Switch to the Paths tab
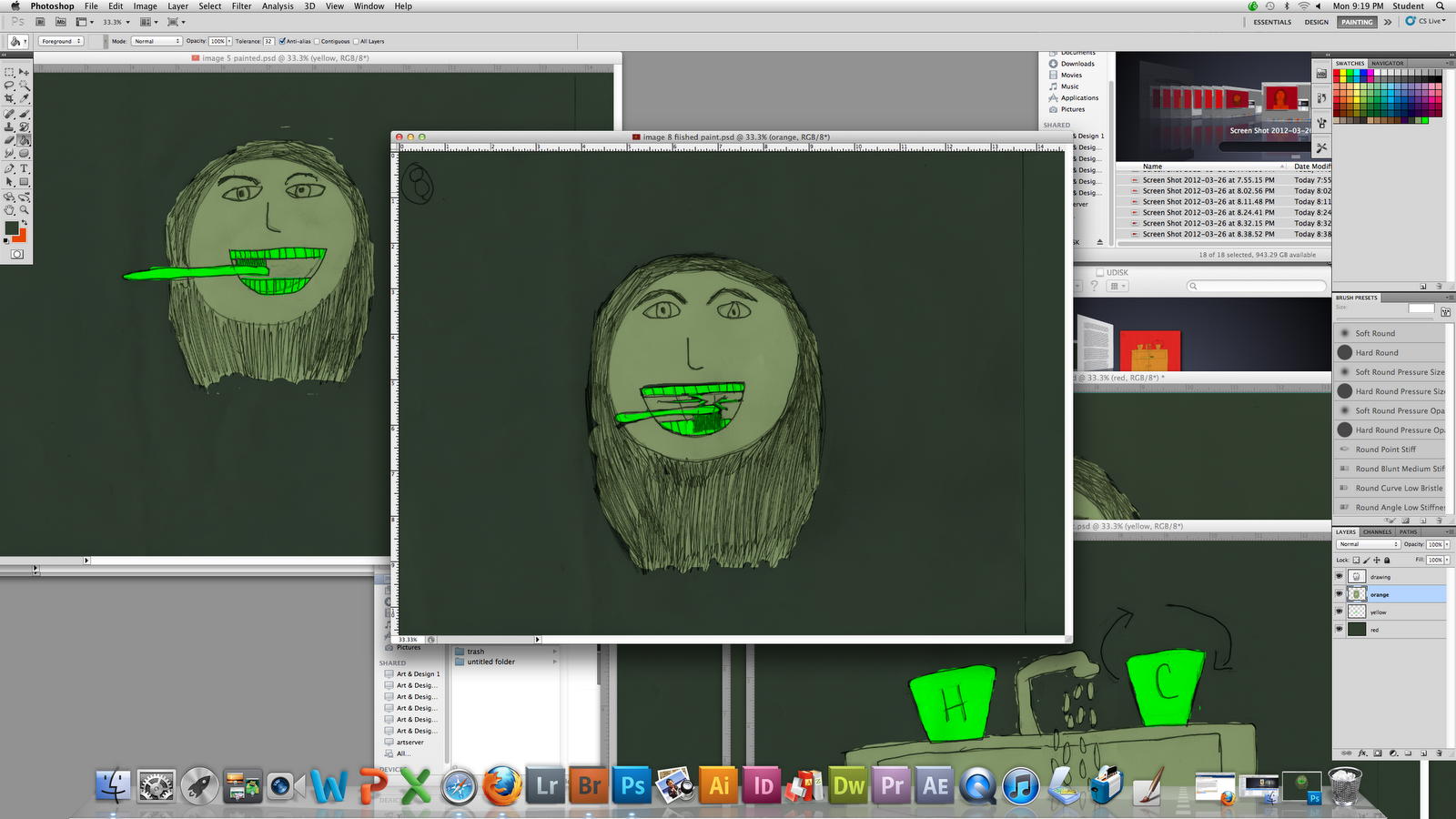The width and height of the screenshot is (1456, 819). coord(1408,531)
